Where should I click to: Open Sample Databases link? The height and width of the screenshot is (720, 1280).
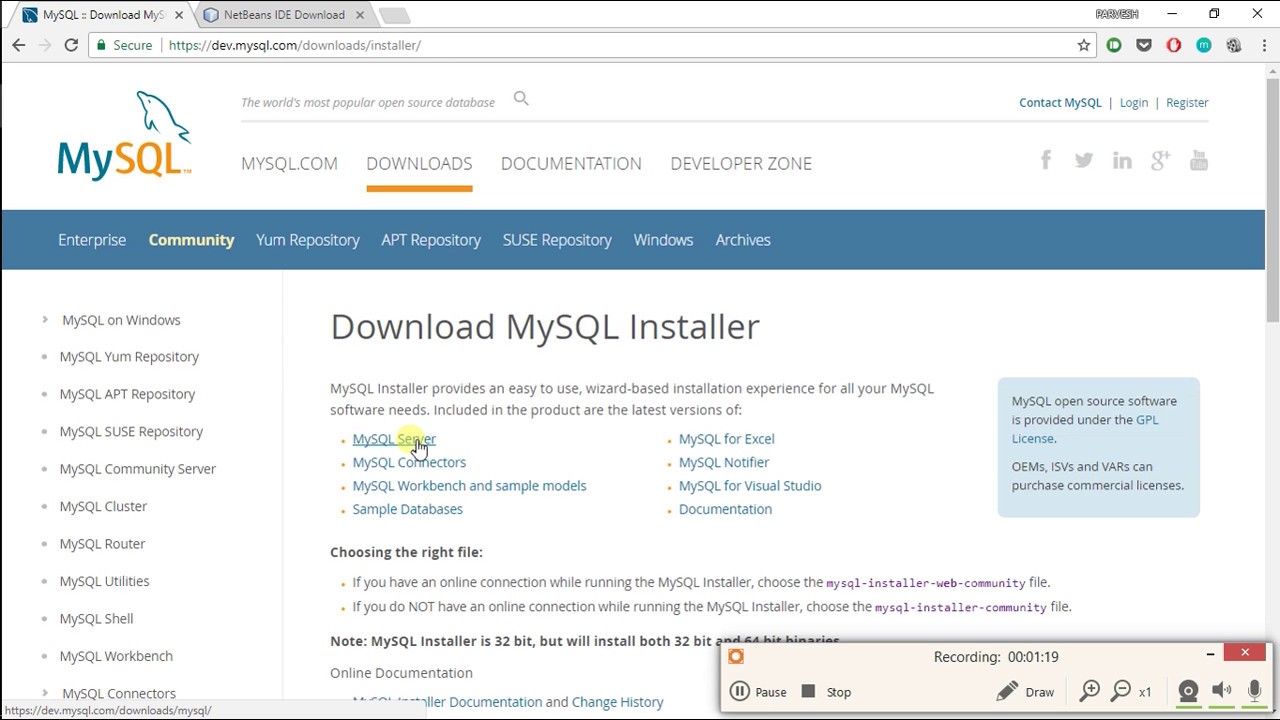(407, 509)
